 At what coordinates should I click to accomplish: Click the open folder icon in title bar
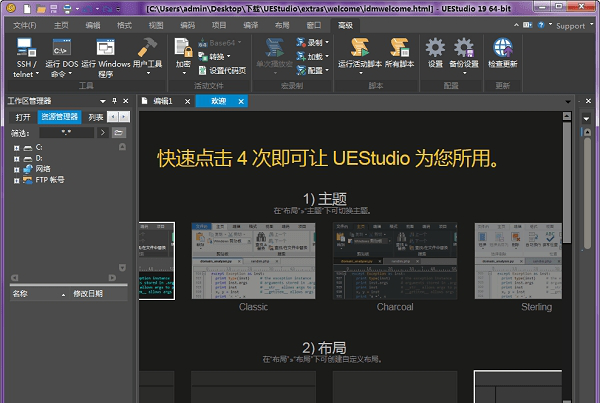41,8
